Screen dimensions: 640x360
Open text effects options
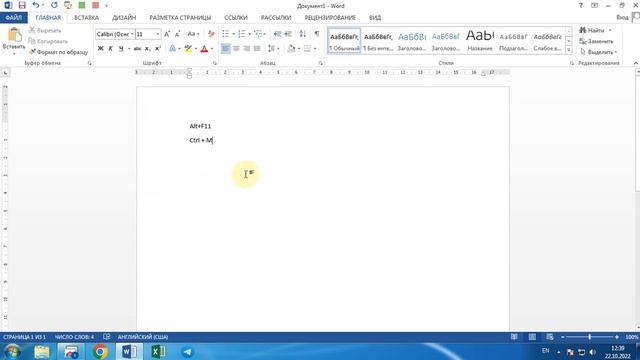173,49
